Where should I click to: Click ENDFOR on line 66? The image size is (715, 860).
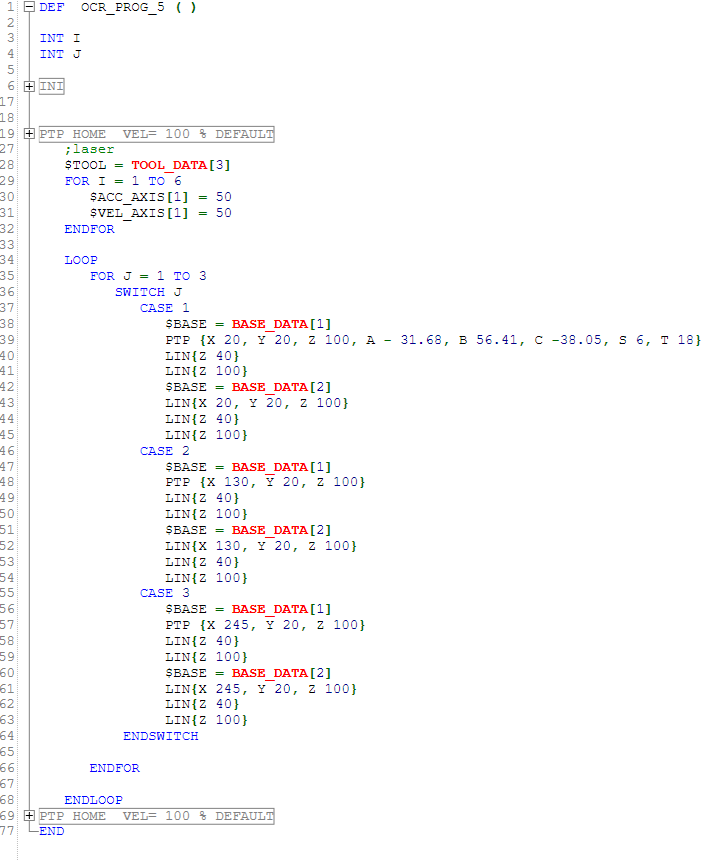click(x=115, y=768)
